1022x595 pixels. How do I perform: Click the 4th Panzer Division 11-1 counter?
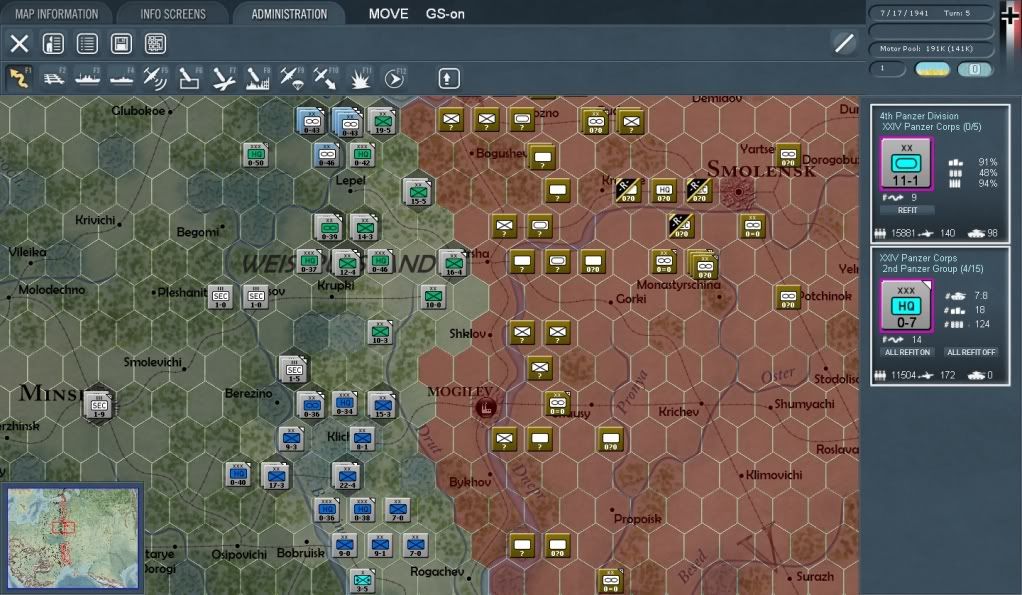[906, 164]
